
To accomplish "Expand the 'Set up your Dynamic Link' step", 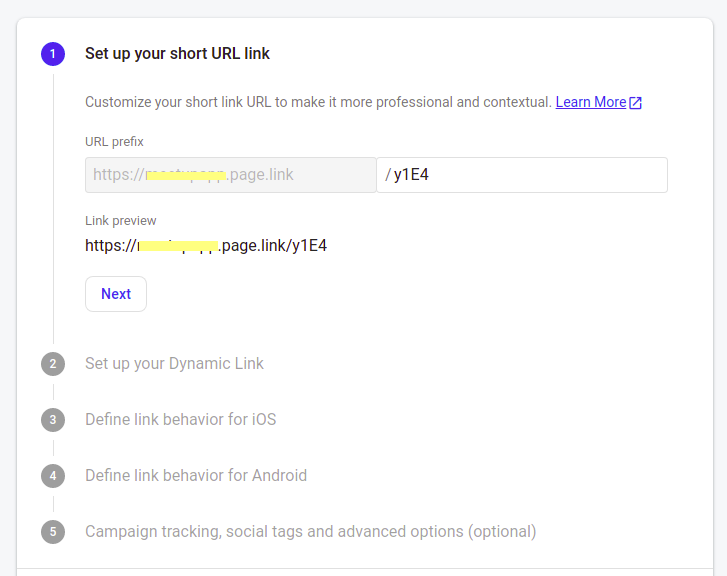I will pyautogui.click(x=174, y=364).
